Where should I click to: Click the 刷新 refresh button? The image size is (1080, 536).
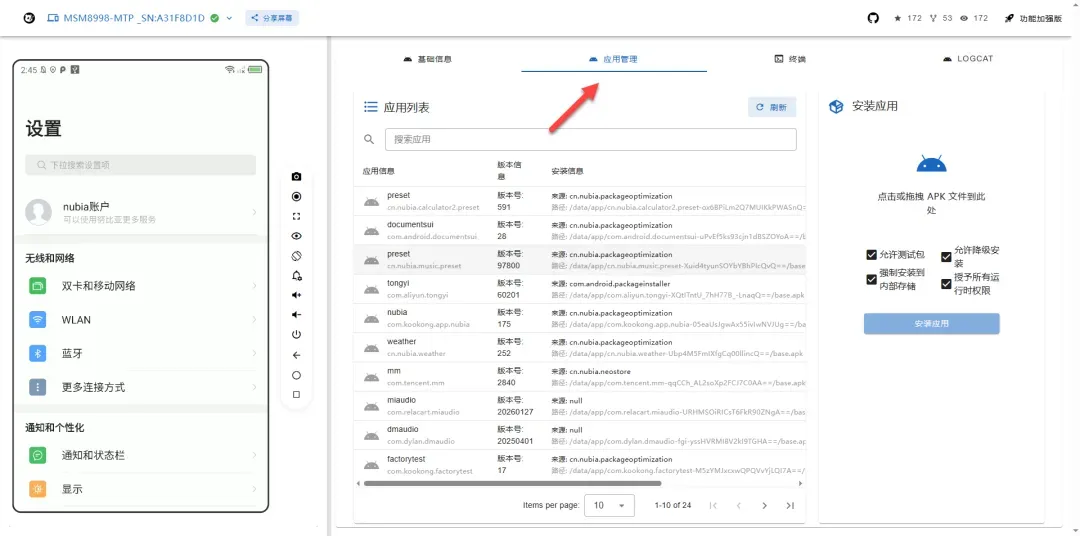coord(772,107)
